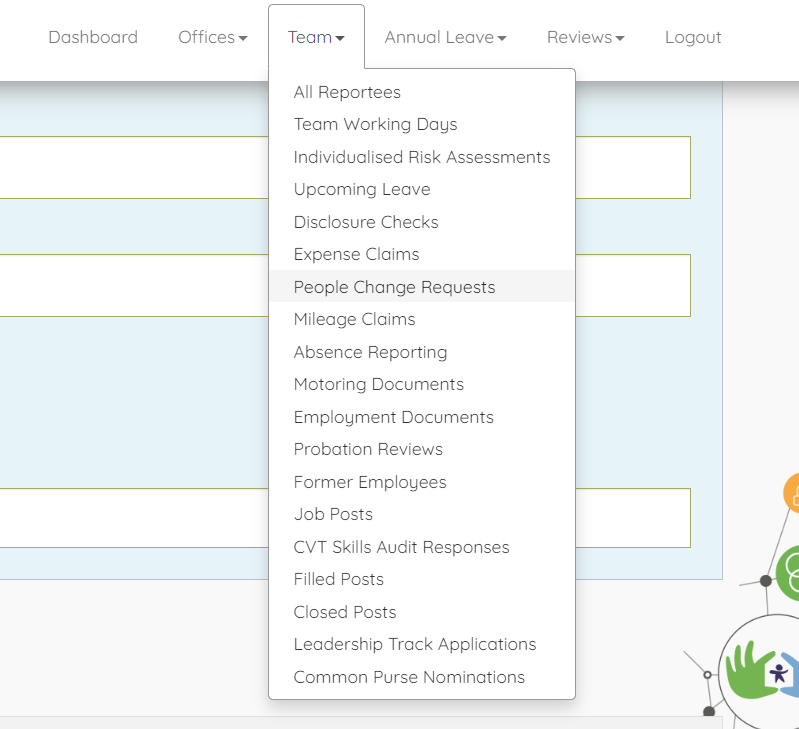This screenshot has height=729, width=799.
Task: Choose Individualised Risk Assessments
Action: pyautogui.click(x=421, y=157)
